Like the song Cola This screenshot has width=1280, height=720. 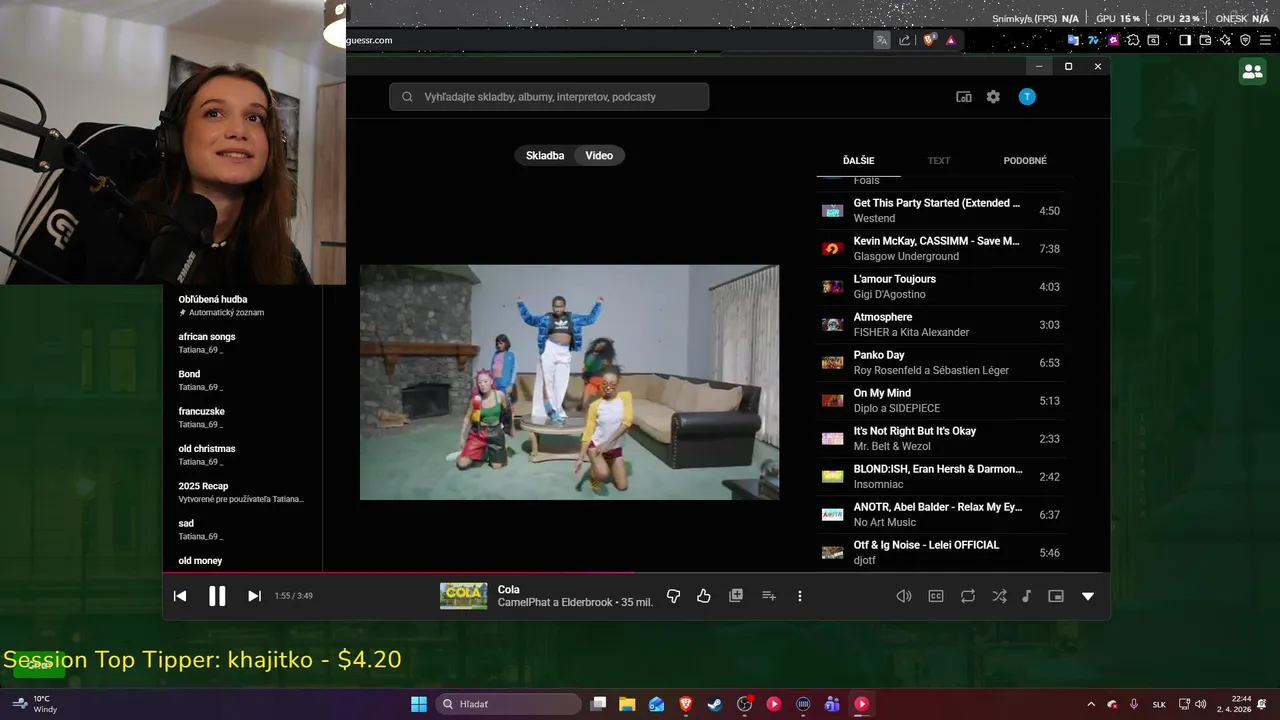[x=704, y=596]
